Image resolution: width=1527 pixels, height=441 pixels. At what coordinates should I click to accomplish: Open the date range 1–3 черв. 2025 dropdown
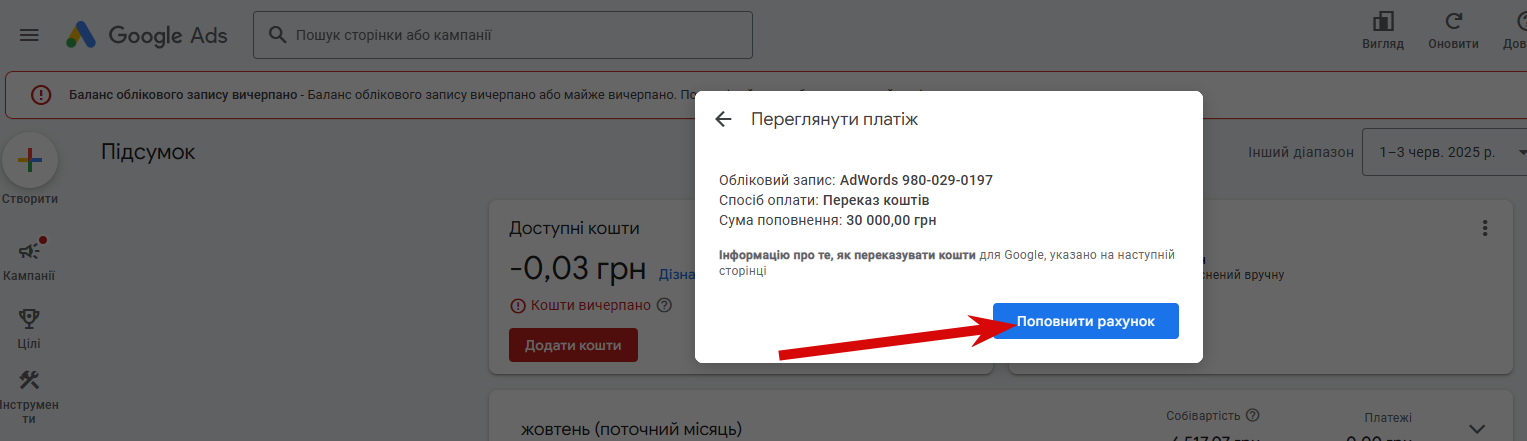1446,152
